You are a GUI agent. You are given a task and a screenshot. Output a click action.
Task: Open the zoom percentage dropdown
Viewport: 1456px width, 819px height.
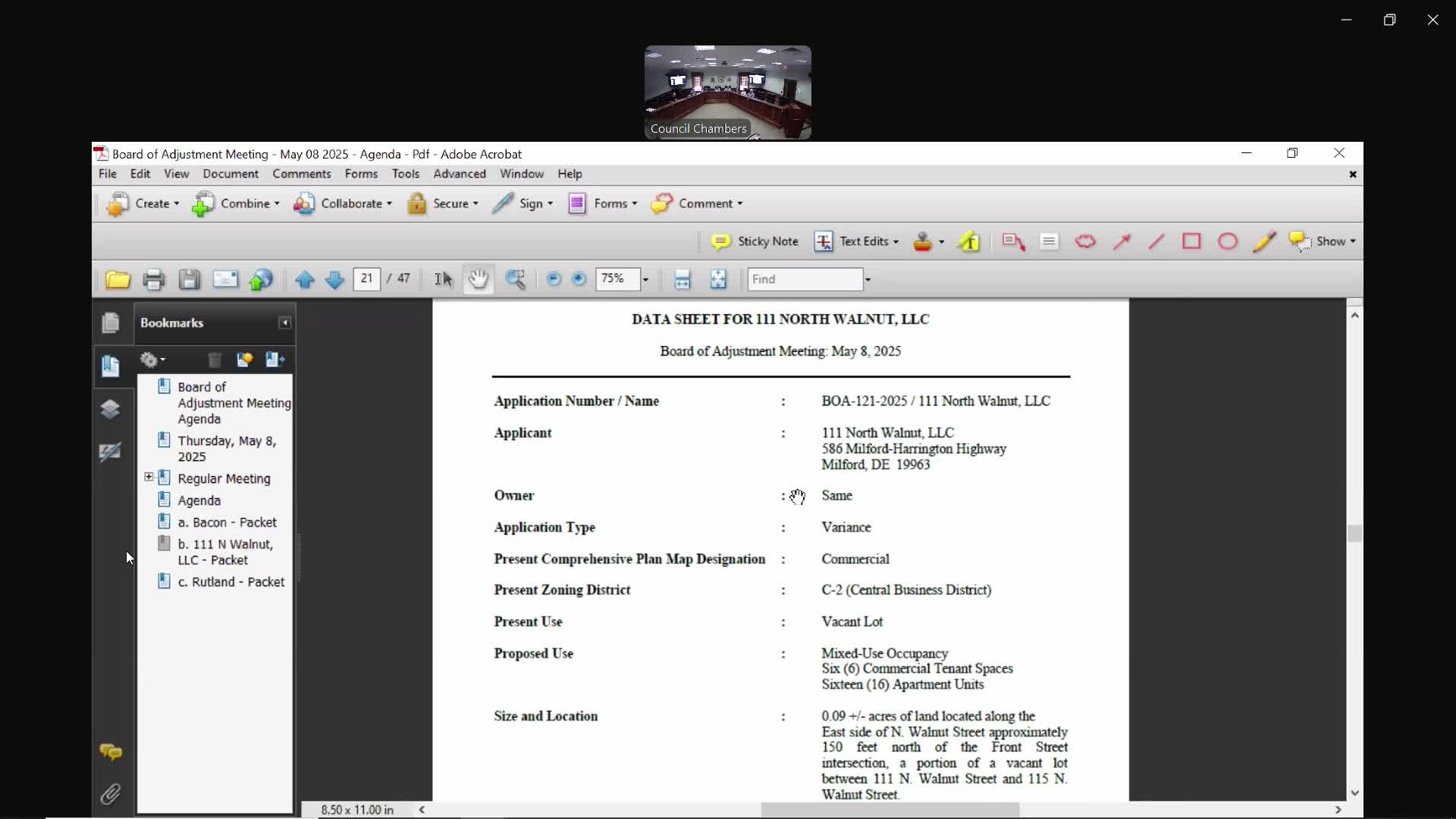point(645,280)
